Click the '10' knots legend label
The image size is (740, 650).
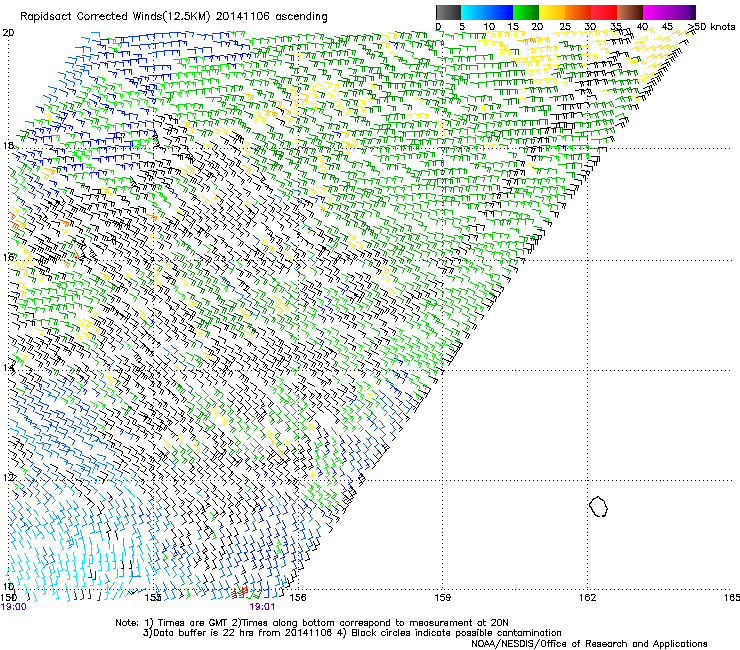488,27
